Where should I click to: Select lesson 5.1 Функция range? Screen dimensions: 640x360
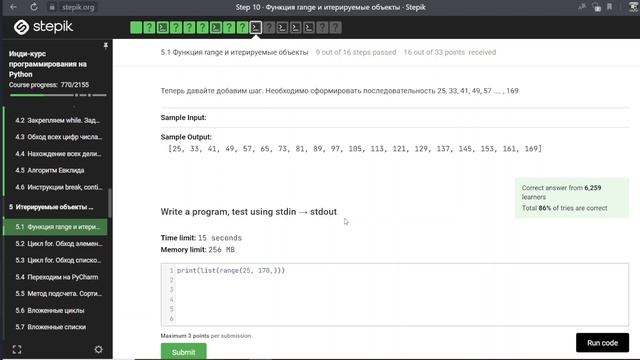tap(56, 227)
